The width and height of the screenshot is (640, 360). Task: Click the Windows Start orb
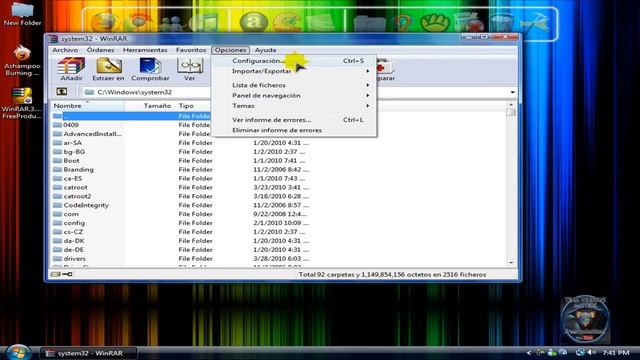(18, 352)
